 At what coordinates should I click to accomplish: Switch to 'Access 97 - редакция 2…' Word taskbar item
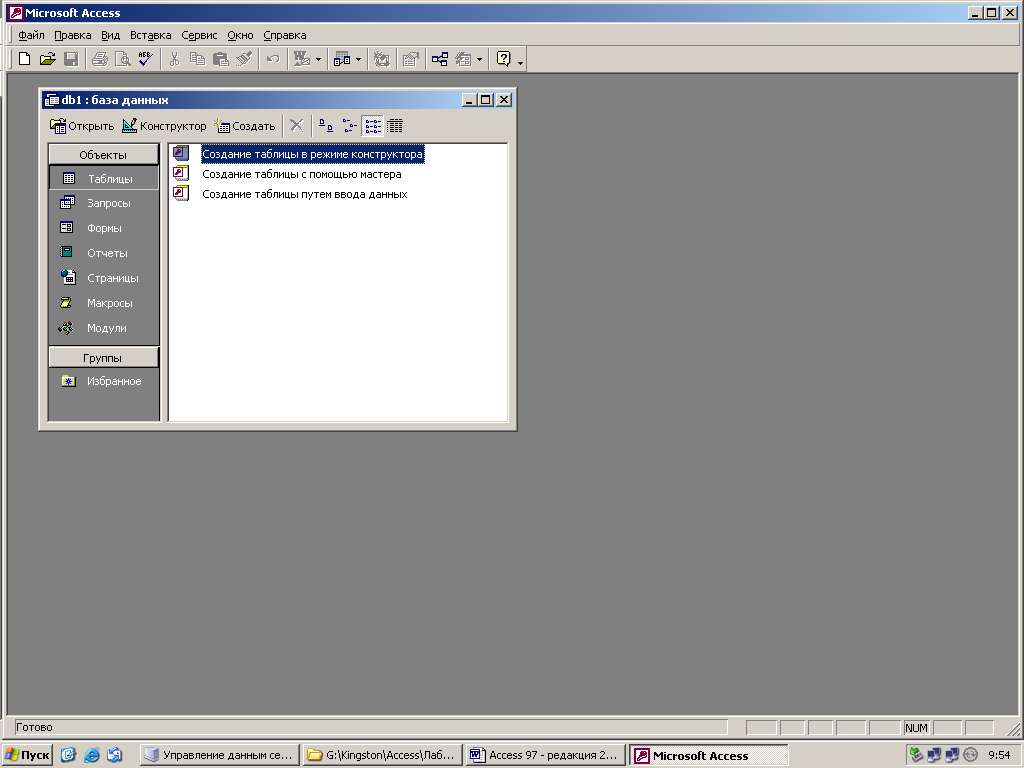pos(546,755)
